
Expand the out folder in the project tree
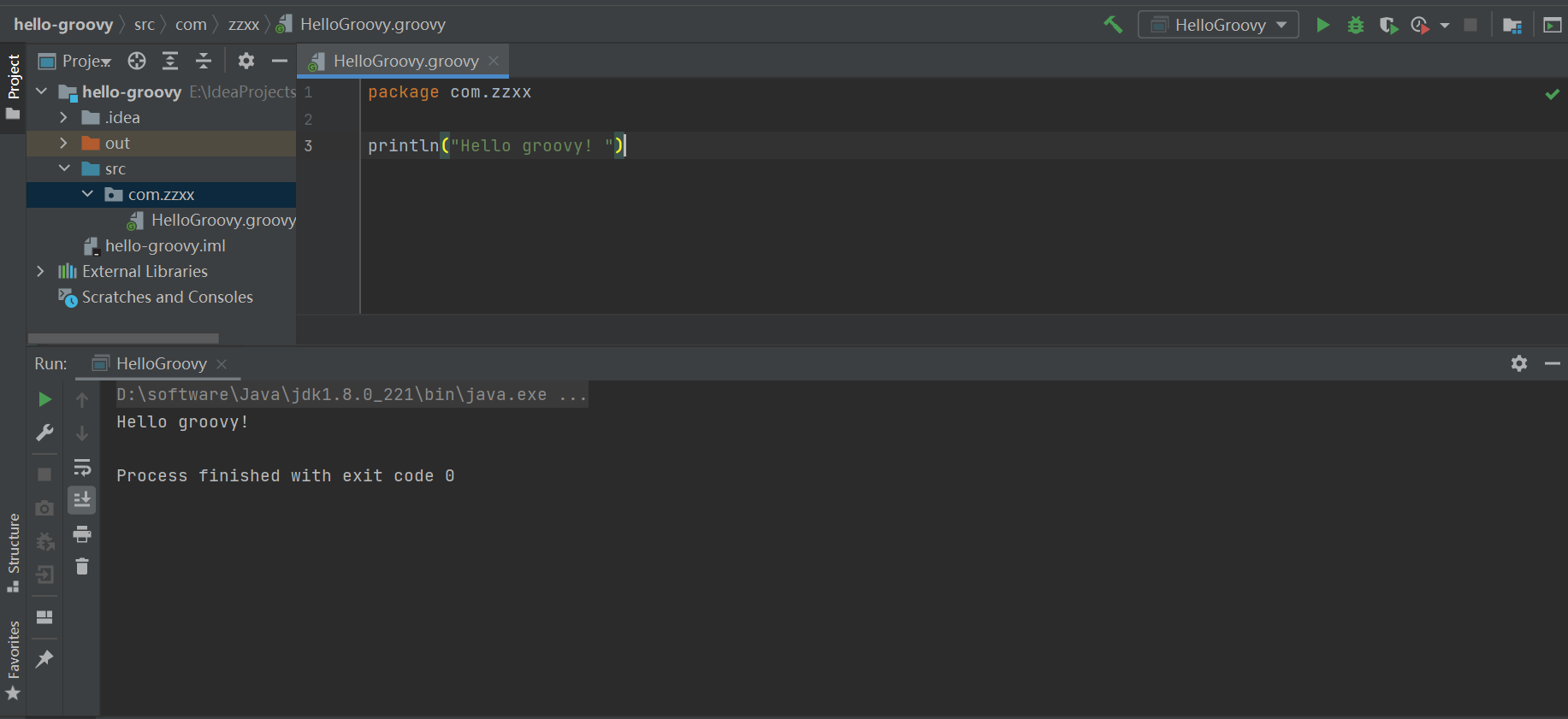[x=63, y=143]
